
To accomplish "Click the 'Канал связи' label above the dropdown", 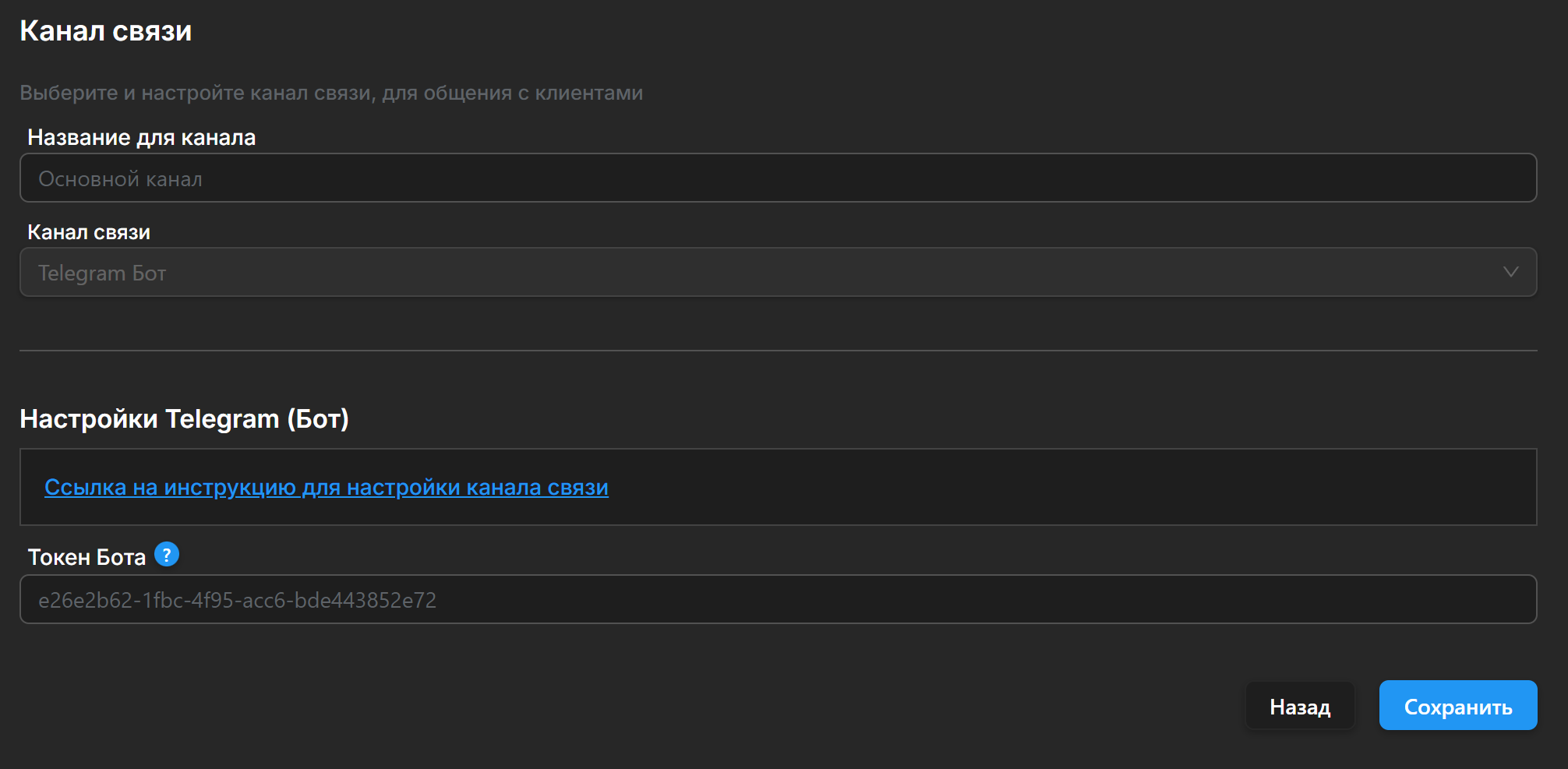I will (89, 232).
